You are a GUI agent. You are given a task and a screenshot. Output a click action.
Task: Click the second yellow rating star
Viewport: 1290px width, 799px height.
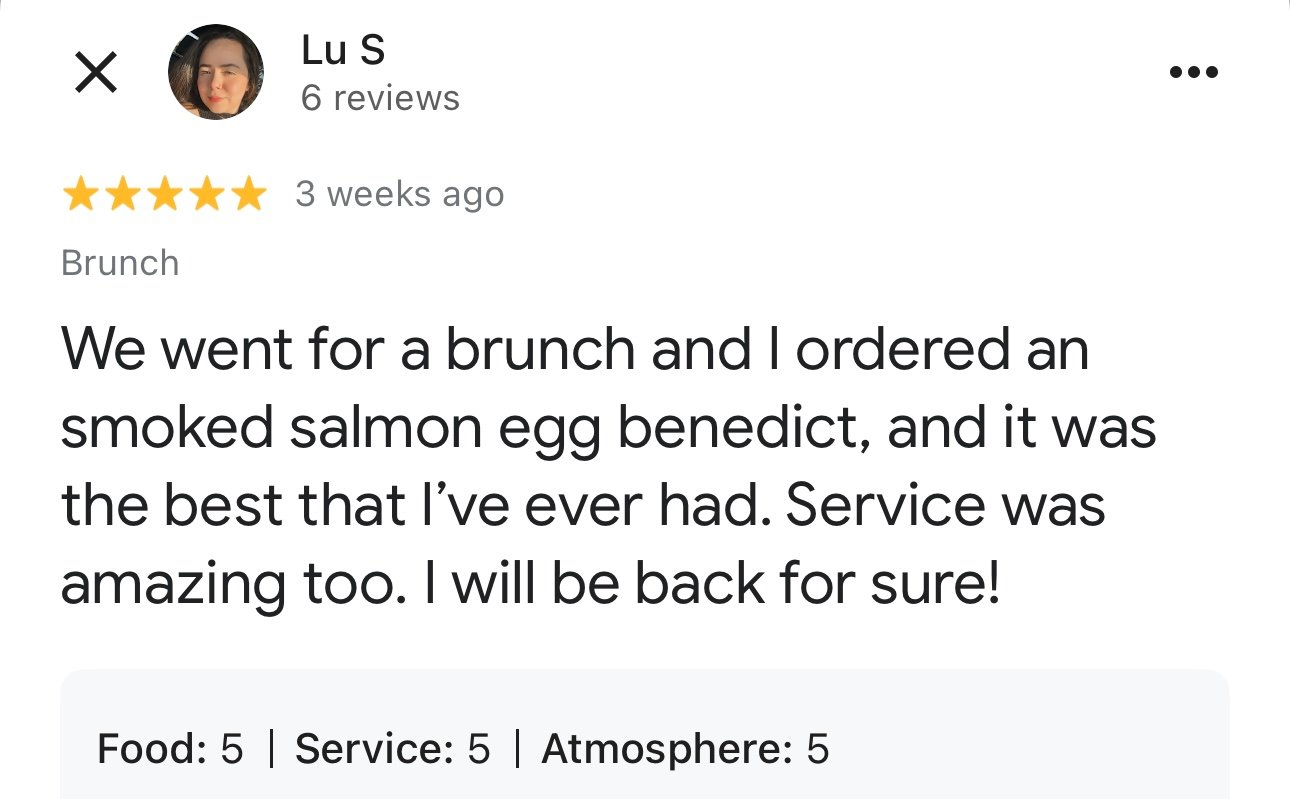122,195
